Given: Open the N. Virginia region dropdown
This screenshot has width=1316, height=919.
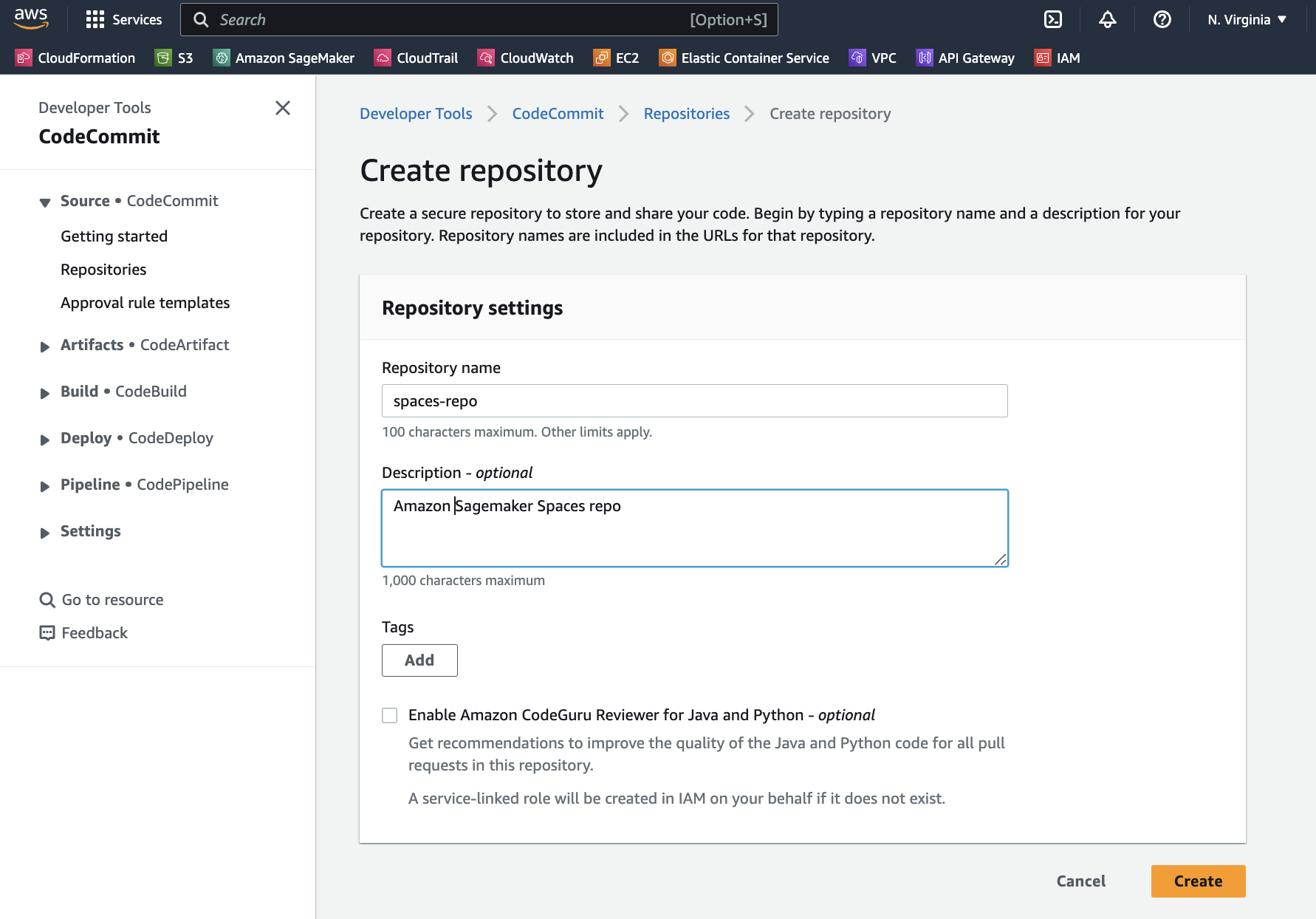Looking at the screenshot, I should pyautogui.click(x=1247, y=20).
